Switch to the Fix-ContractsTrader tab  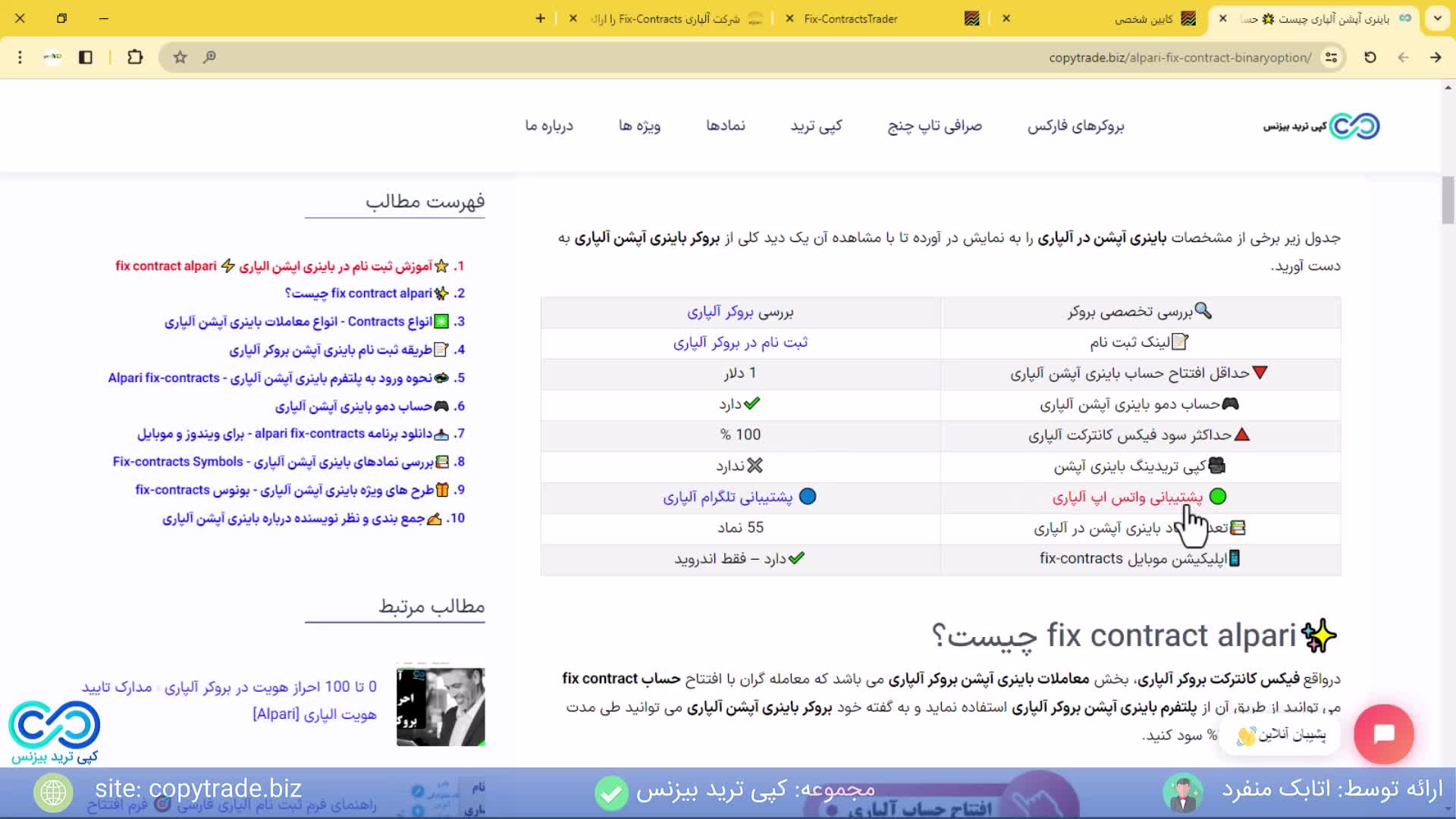[x=852, y=19]
